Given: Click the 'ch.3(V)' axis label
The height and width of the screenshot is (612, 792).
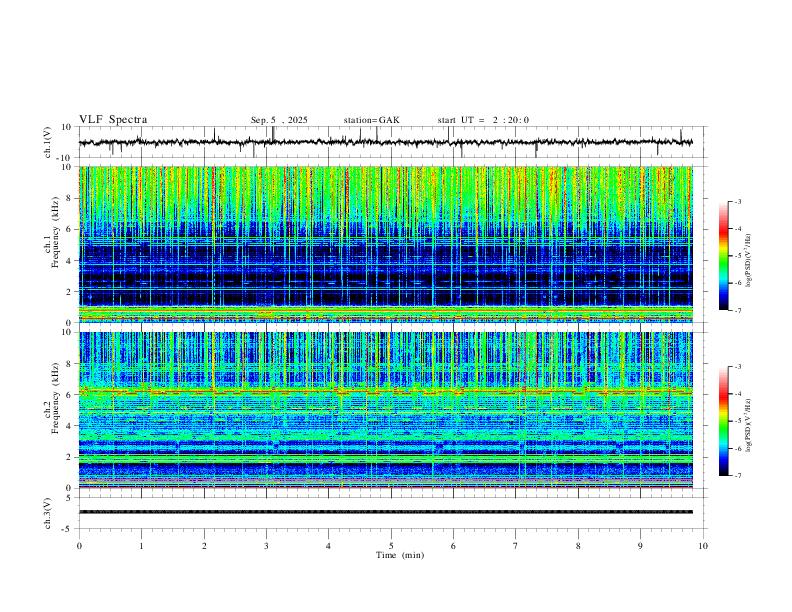Looking at the screenshot, I should [x=48, y=513].
